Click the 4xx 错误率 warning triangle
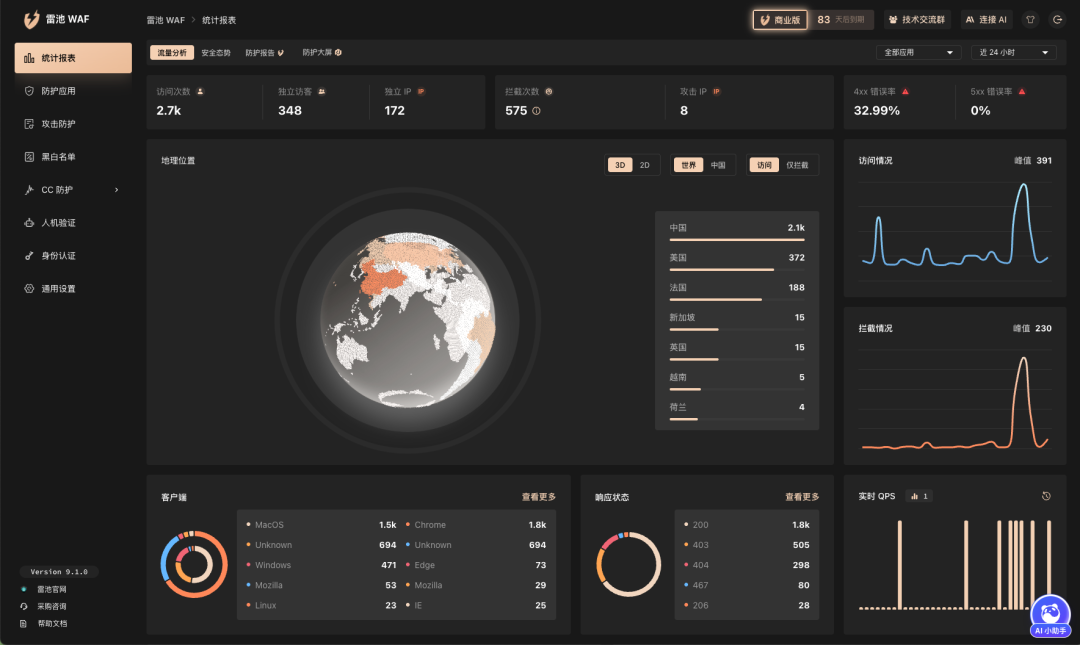This screenshot has height=645, width=1080. (x=905, y=92)
